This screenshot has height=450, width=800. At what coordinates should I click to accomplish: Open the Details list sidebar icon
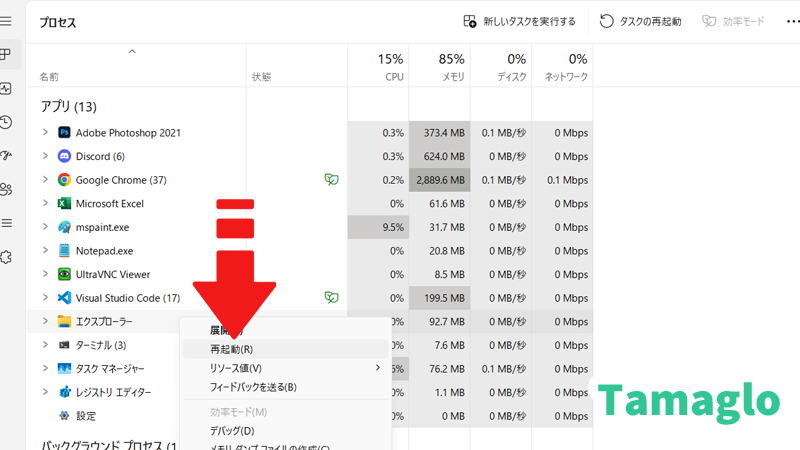6,223
